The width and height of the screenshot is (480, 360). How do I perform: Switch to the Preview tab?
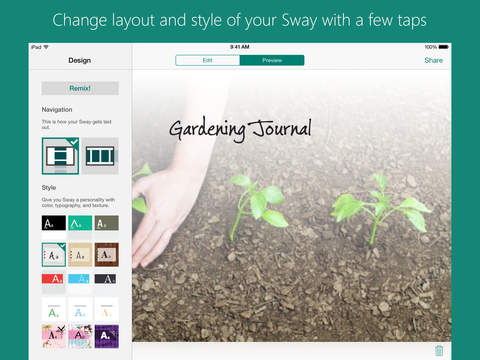point(272,60)
